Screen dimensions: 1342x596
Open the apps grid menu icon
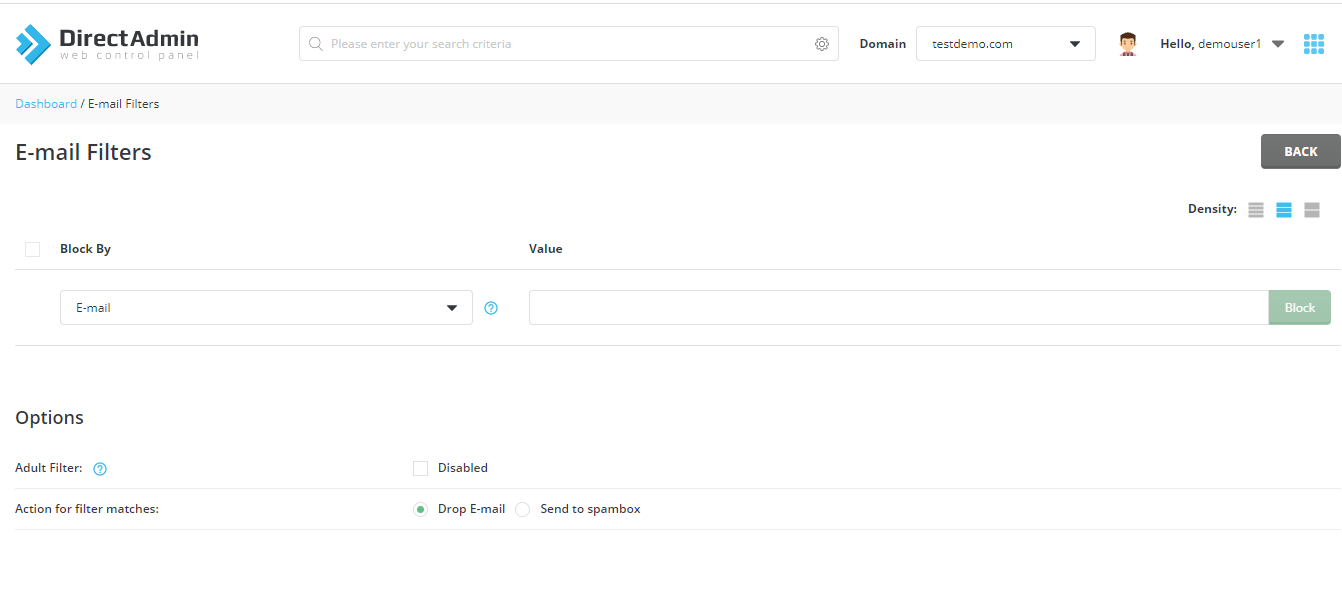1314,44
